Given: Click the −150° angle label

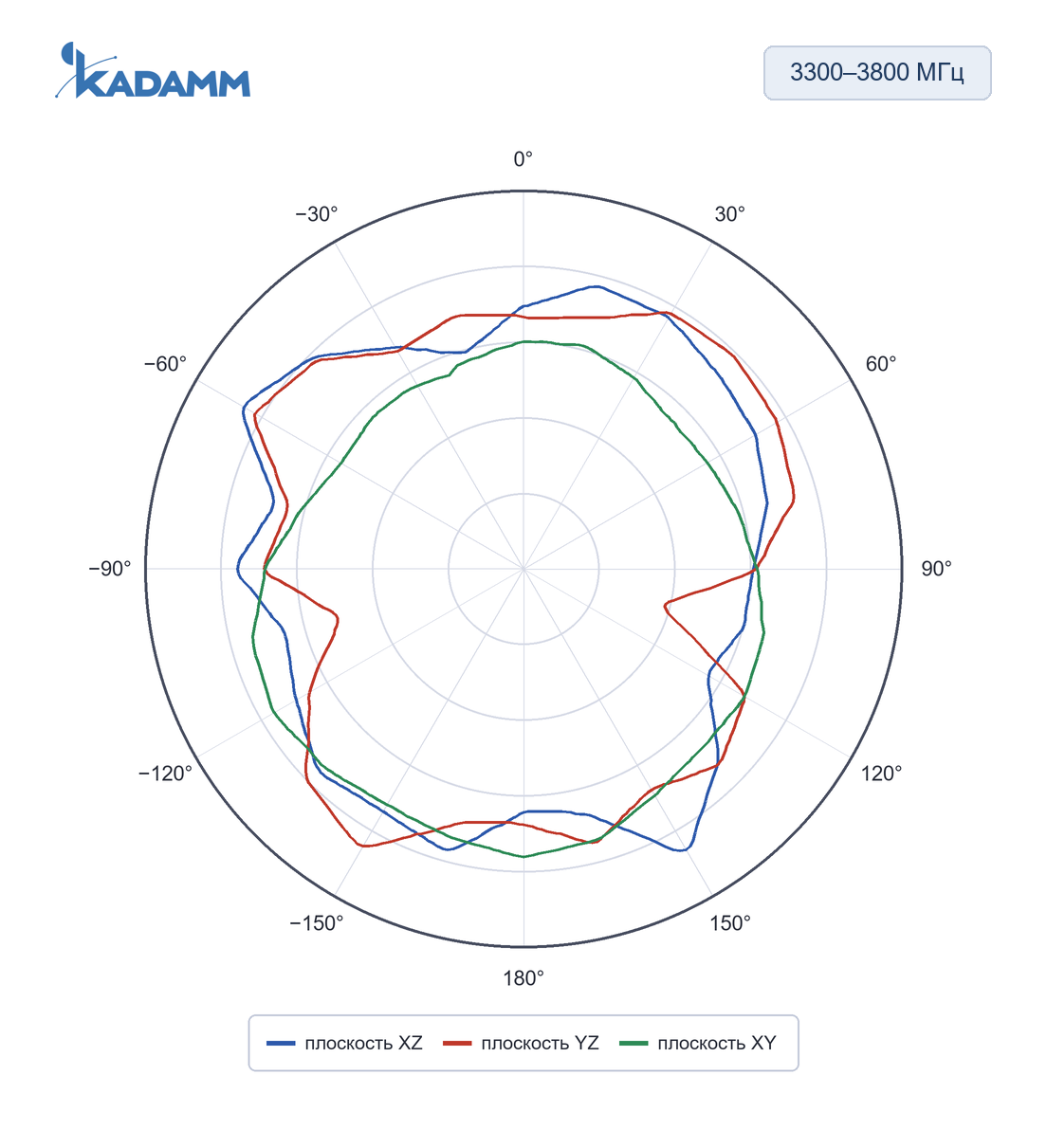Looking at the screenshot, I should pos(317,923).
